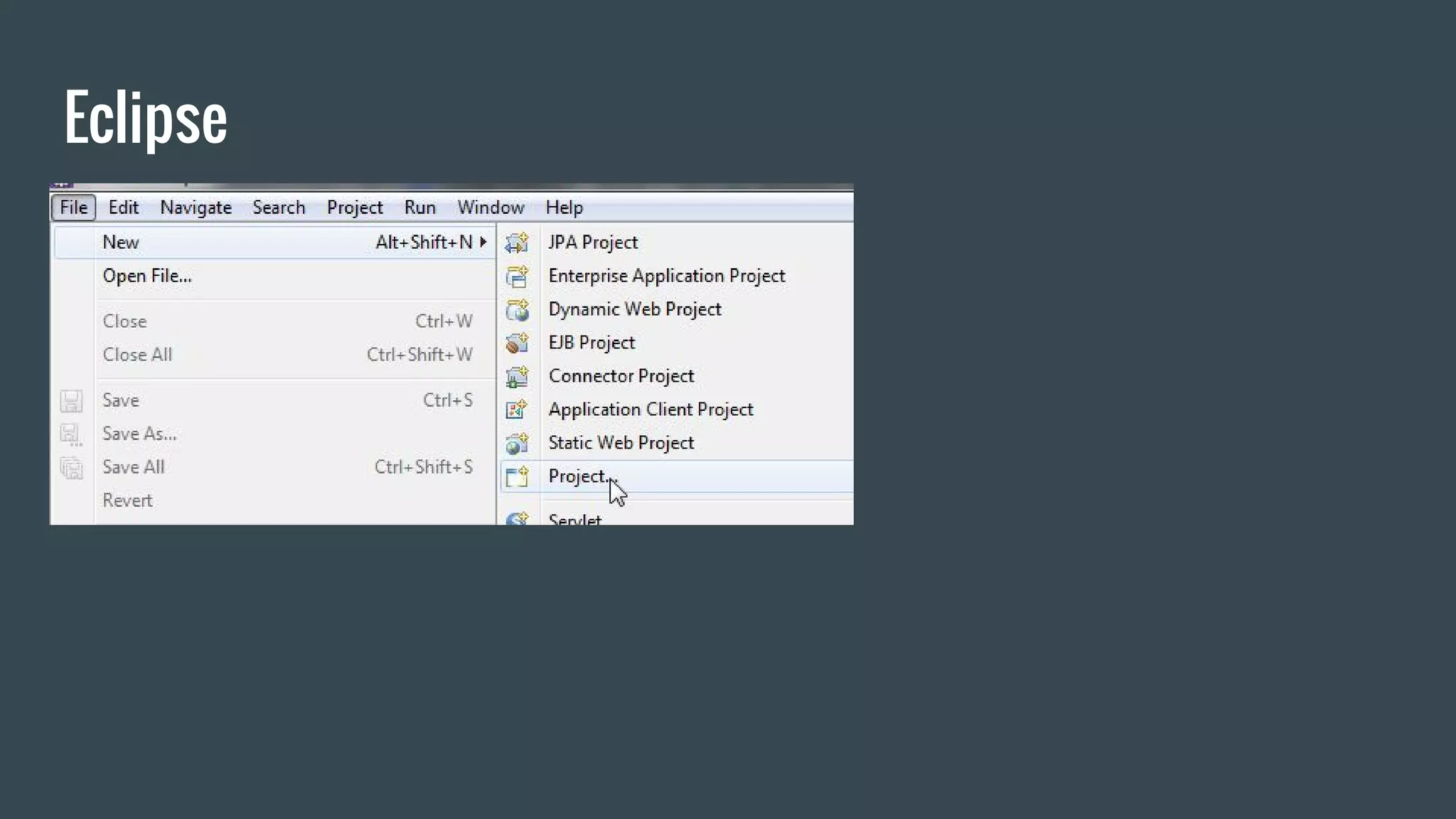Click the Dynamic Web Project globe icon

point(517,309)
